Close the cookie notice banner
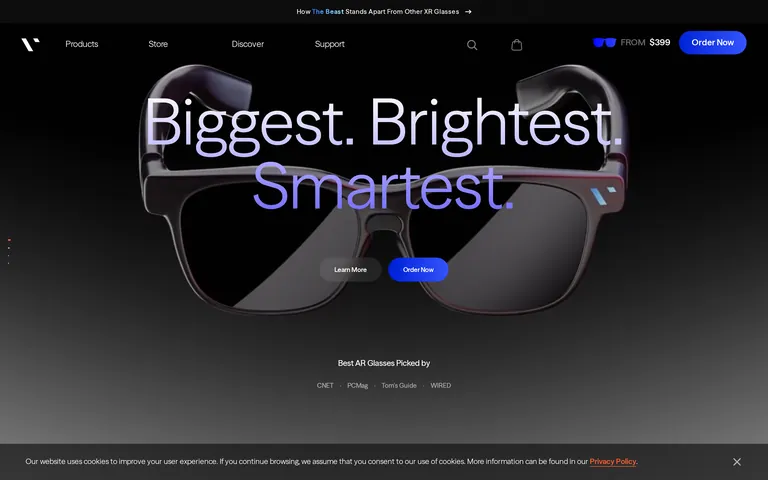The width and height of the screenshot is (768, 480). pos(737,462)
